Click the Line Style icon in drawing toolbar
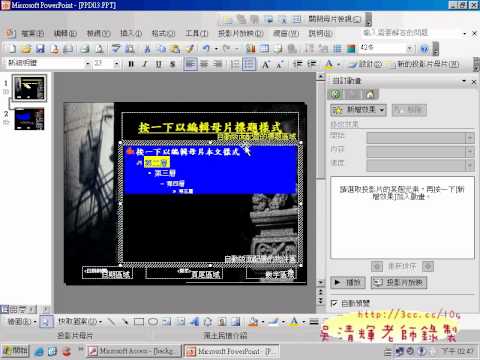 point(314,322)
